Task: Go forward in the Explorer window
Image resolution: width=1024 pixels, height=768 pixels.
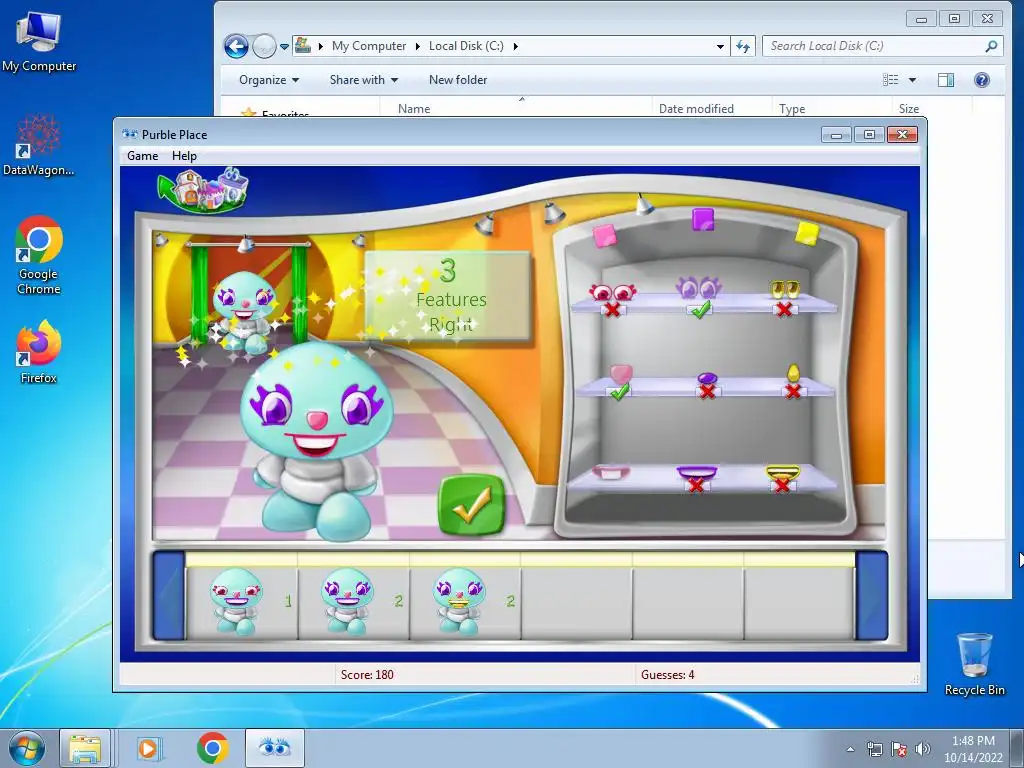Action: click(x=264, y=46)
